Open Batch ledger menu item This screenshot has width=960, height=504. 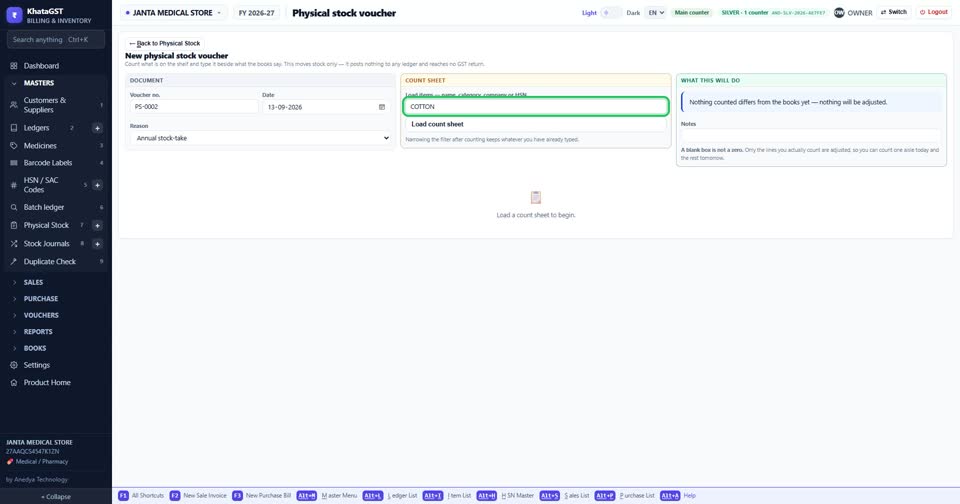click(x=56, y=207)
